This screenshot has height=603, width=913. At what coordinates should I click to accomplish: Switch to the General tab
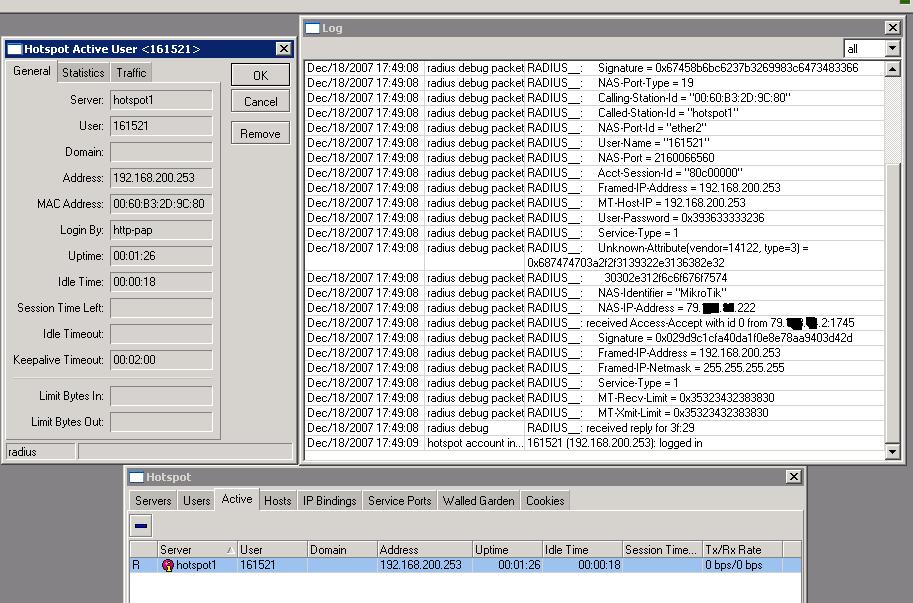click(x=31, y=71)
